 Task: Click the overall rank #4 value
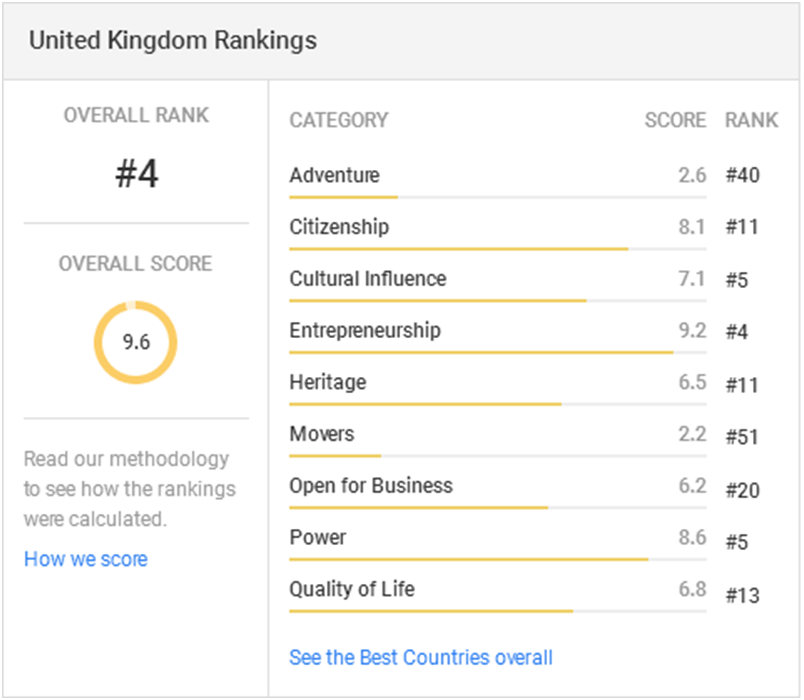tap(136, 175)
